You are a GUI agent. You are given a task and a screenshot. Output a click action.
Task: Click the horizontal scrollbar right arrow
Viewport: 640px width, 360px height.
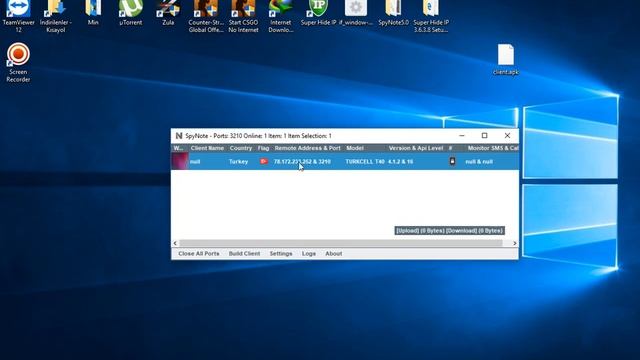point(515,243)
